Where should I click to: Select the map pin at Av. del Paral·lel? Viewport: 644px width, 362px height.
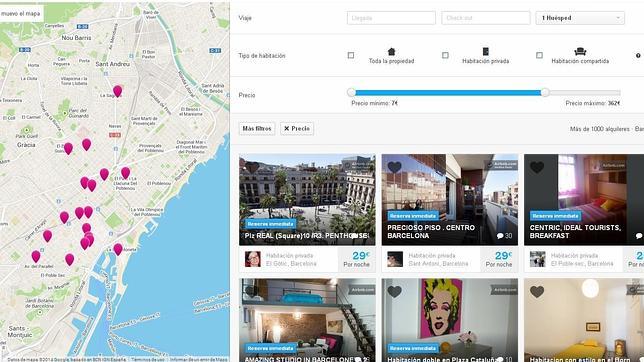tap(36, 256)
